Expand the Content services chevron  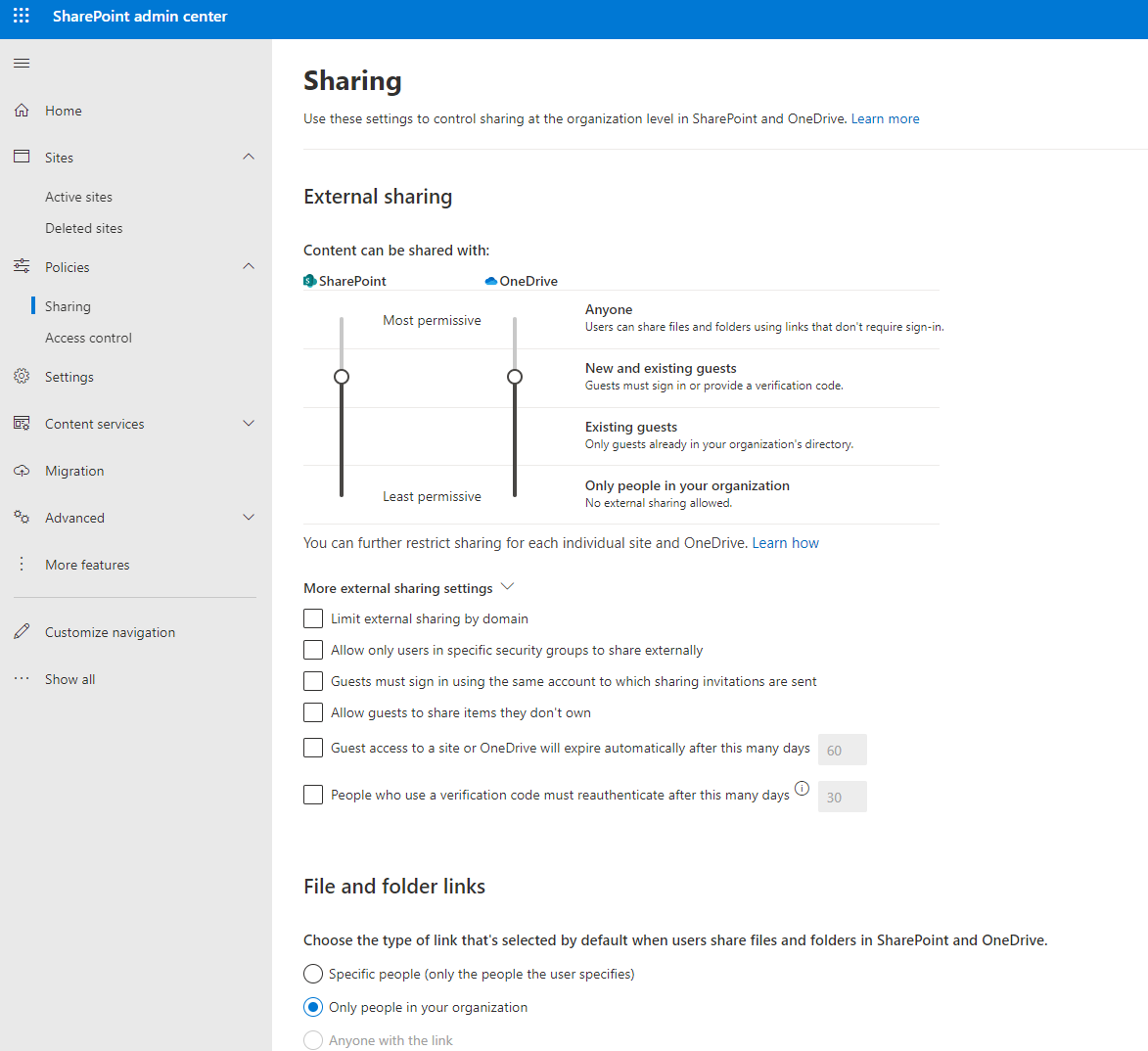point(249,423)
